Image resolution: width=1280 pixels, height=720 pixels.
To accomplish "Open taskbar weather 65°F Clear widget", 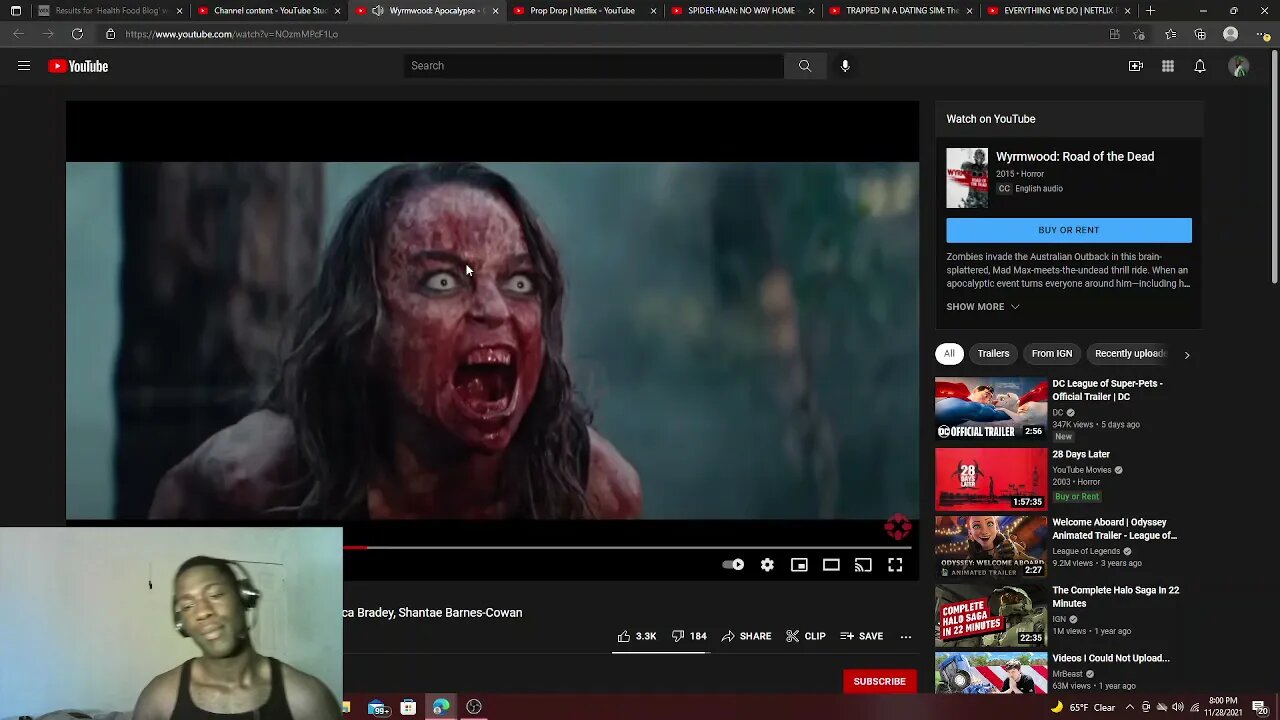I will tap(1085, 707).
